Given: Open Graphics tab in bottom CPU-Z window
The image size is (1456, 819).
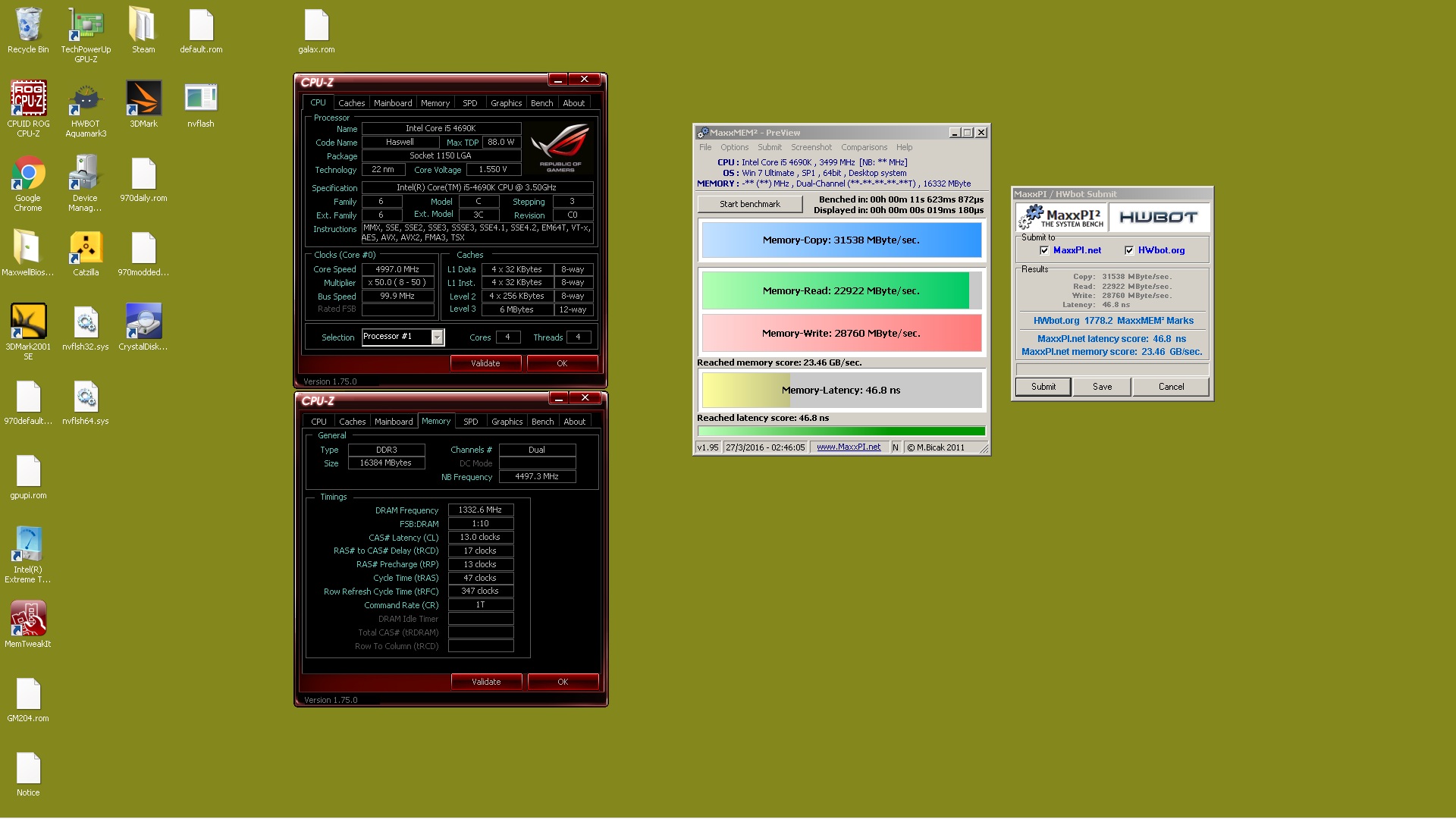Looking at the screenshot, I should click(x=507, y=422).
